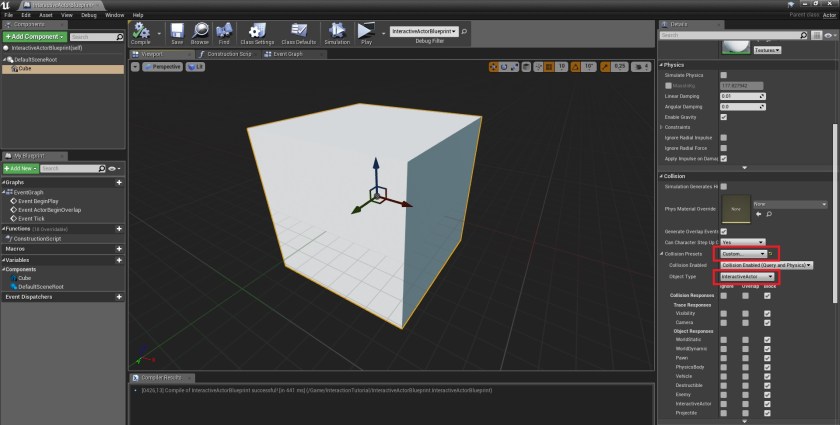The height and width of the screenshot is (425, 840).
Task: Click the Add Component button
Action: point(34,37)
